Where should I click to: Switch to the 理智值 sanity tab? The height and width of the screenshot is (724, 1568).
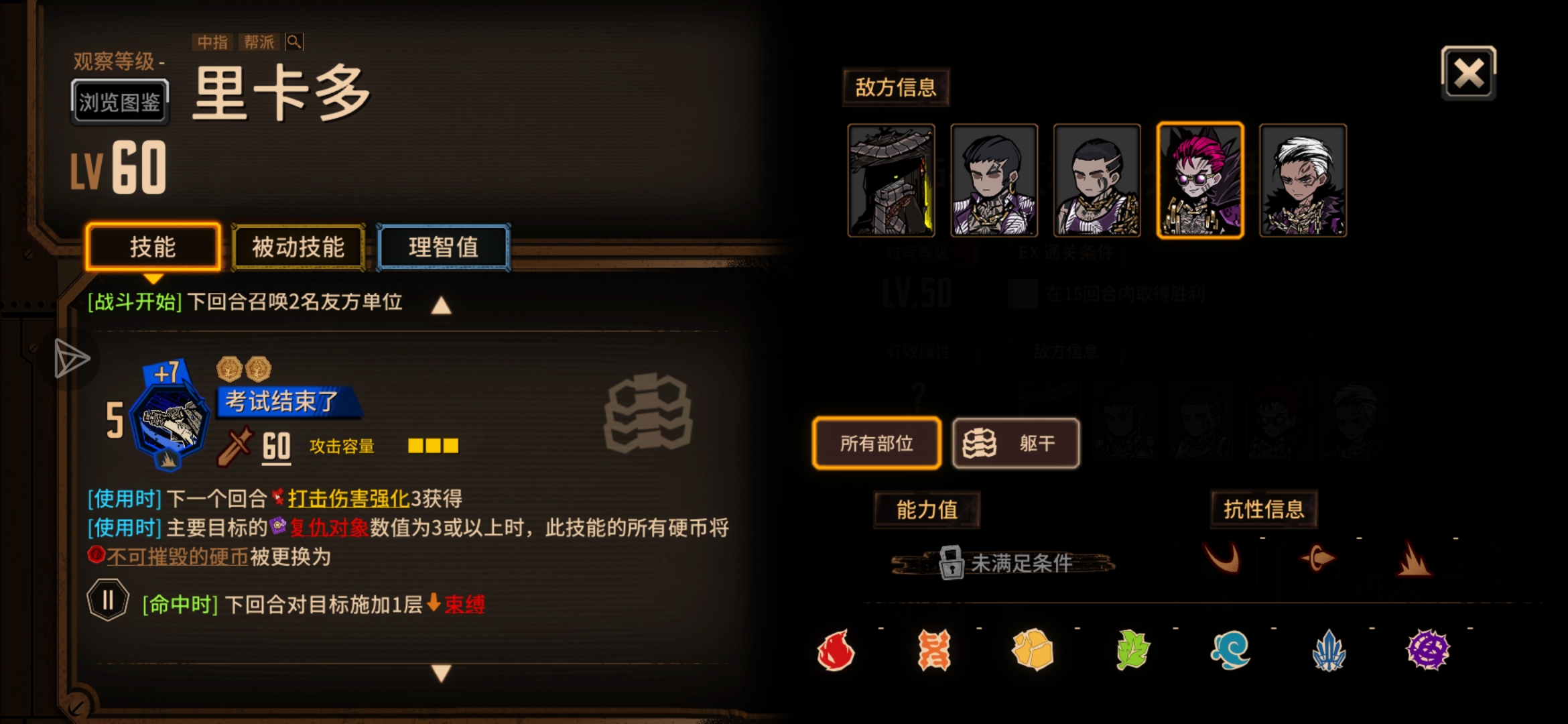tap(444, 247)
